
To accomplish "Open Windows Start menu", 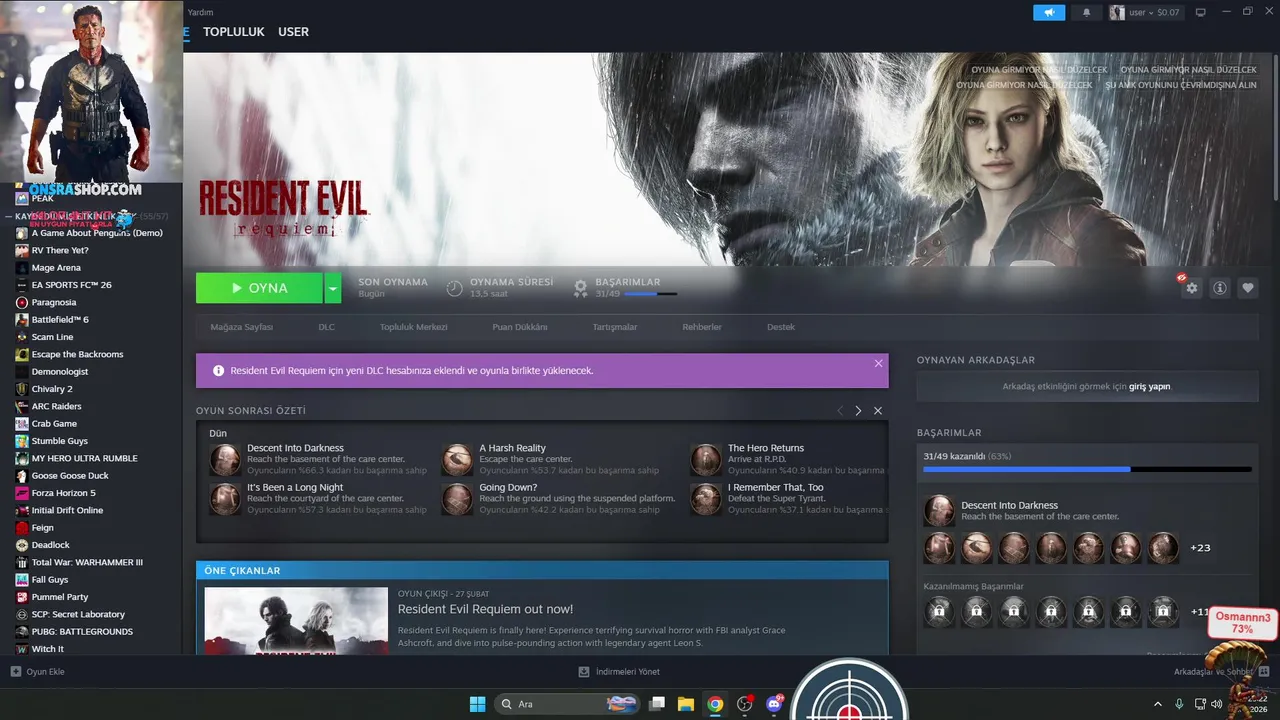I will pos(477,704).
